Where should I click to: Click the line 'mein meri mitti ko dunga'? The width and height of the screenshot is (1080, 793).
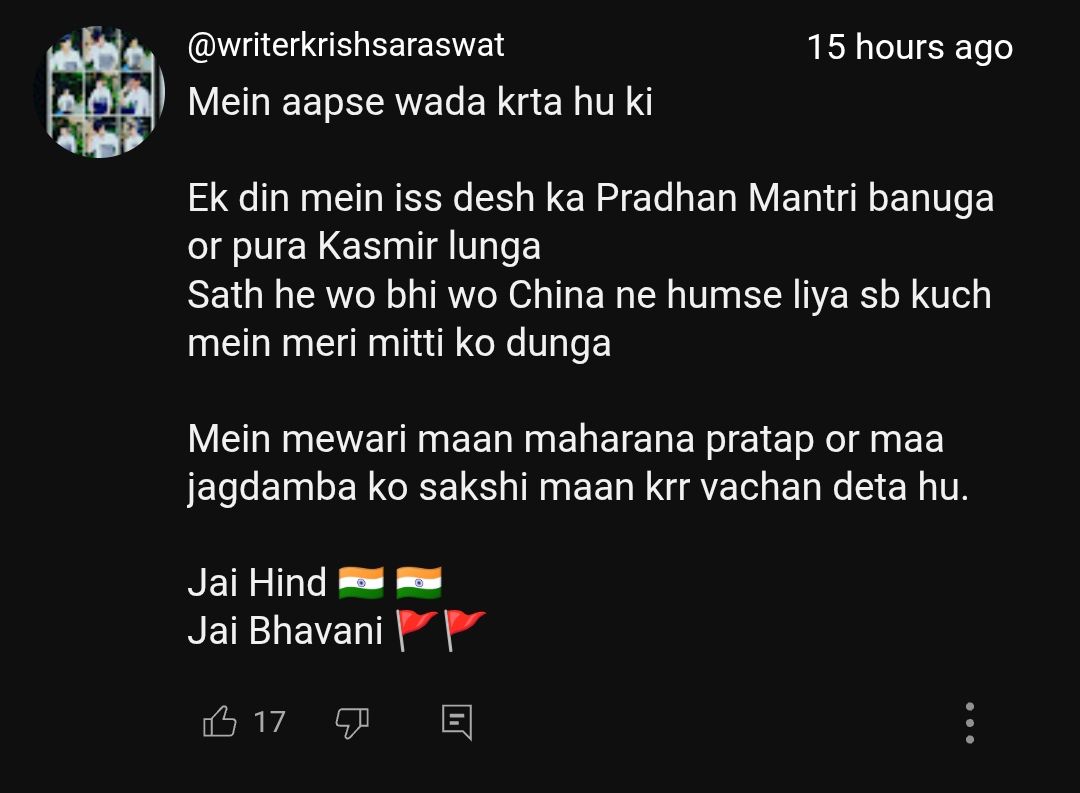tap(399, 343)
